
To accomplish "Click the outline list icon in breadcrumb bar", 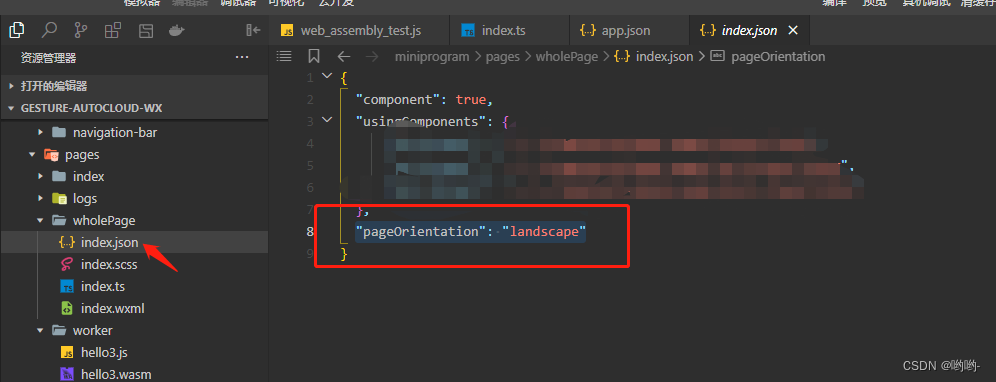I will point(284,57).
